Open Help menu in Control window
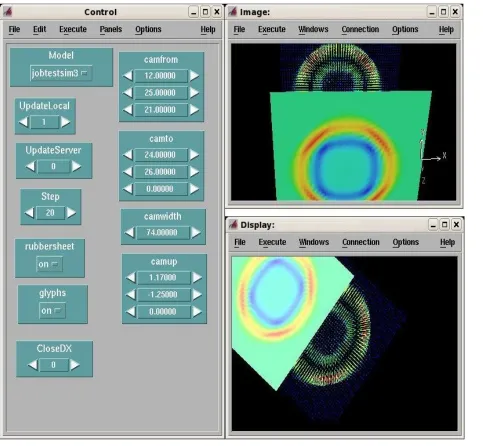Screen dimensions: 483x446 click(x=208, y=29)
